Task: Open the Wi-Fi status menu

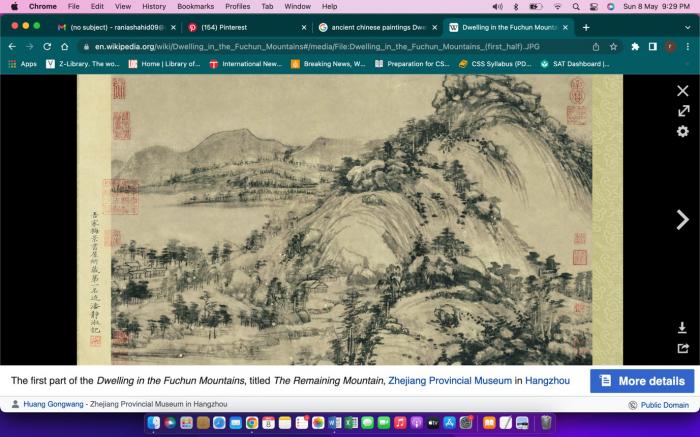Action: click(557, 6)
